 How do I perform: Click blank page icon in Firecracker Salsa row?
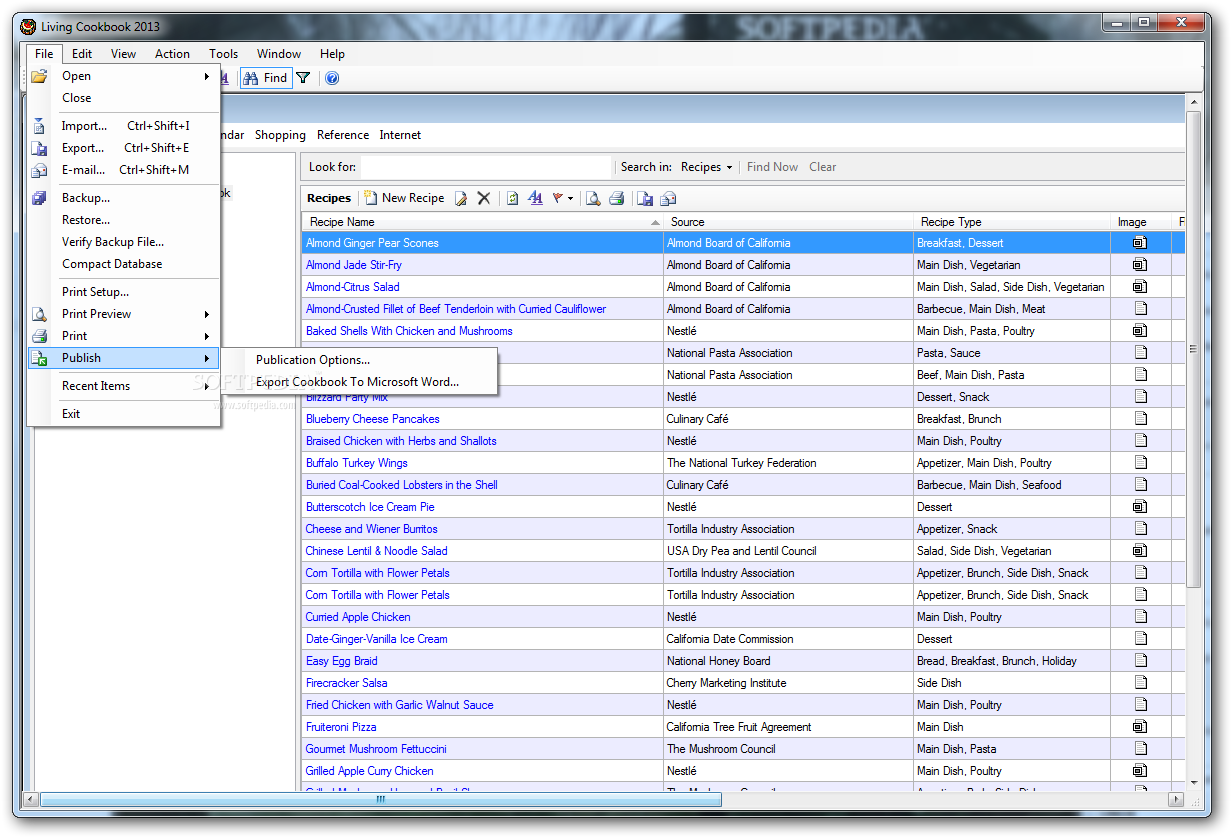click(1140, 683)
